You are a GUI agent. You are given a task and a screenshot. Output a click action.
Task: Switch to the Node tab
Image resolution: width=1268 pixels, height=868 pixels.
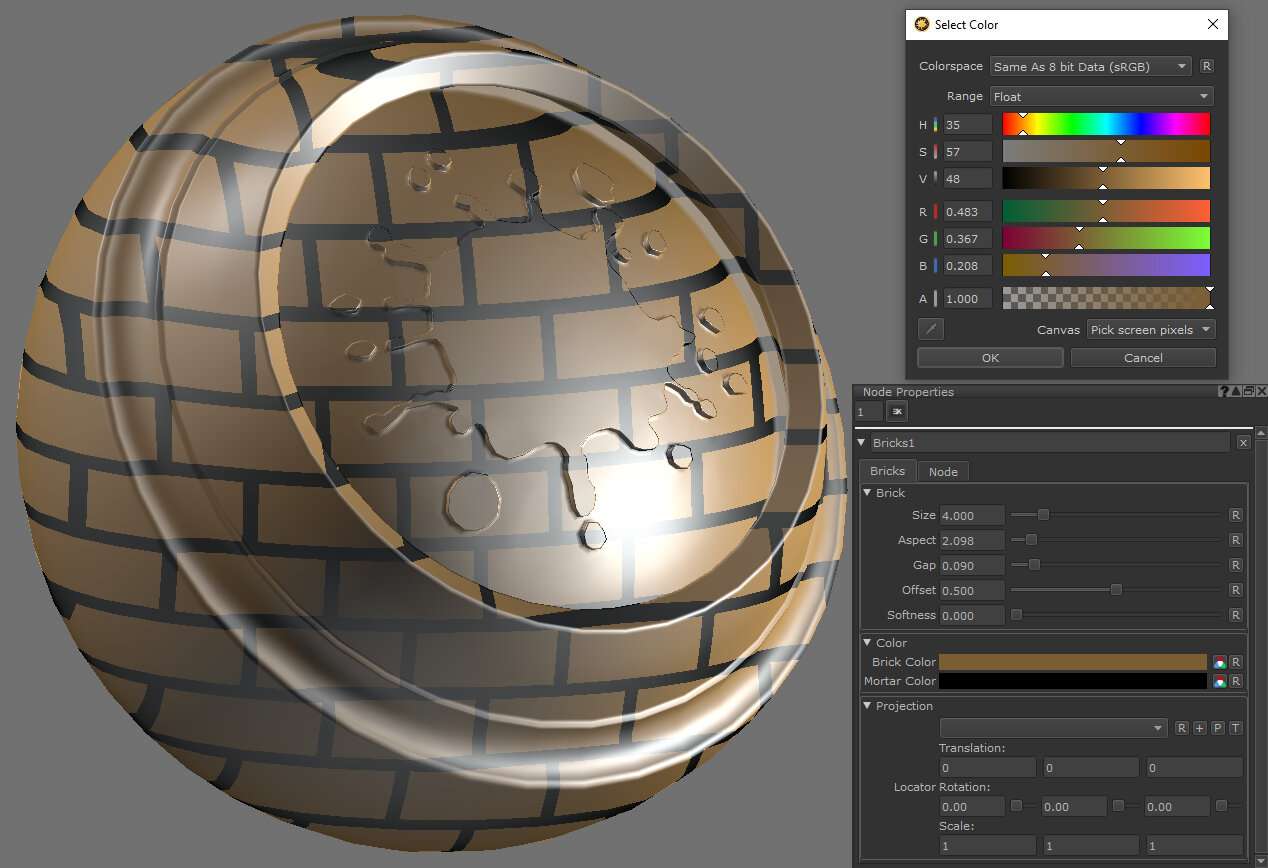942,471
